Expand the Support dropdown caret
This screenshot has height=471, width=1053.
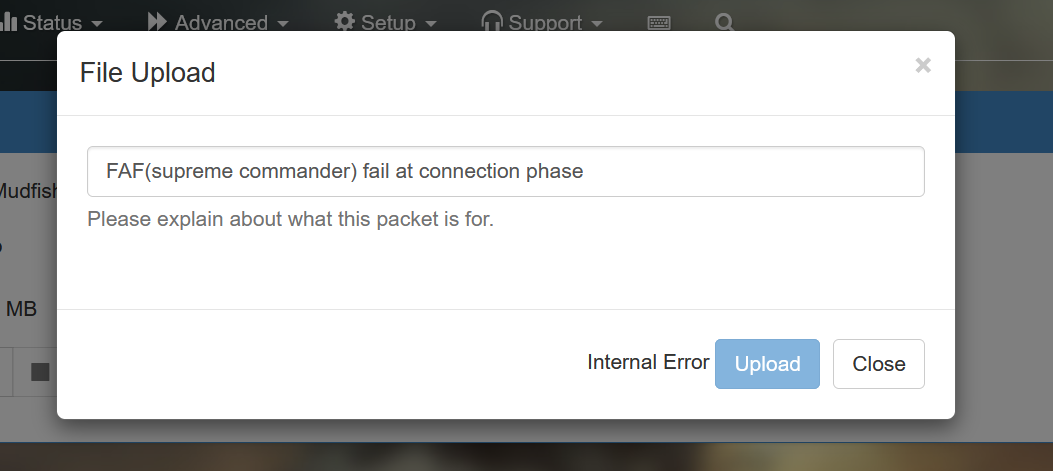point(596,23)
